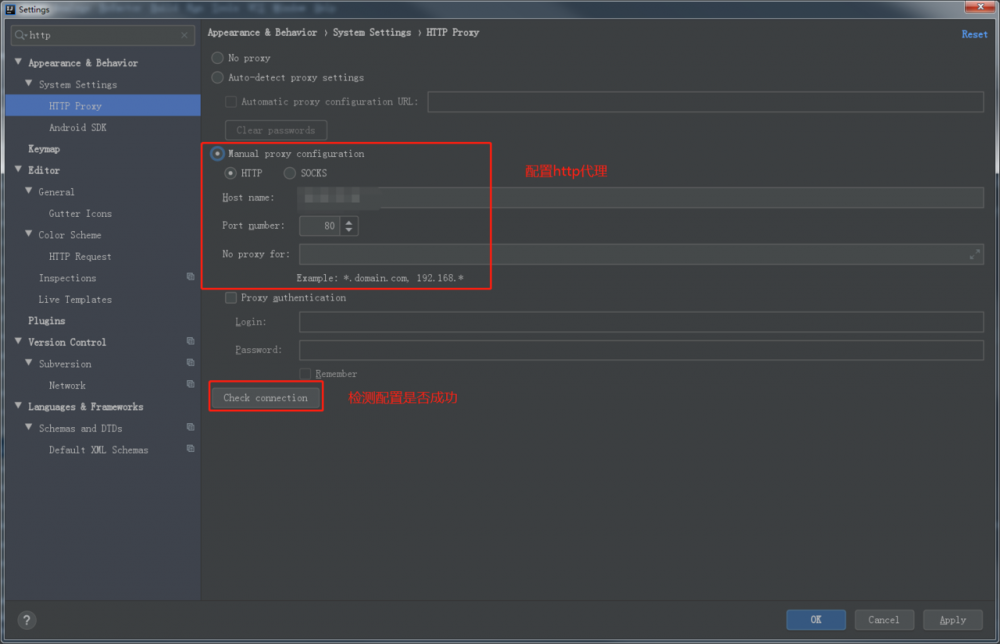Select Auto-detect proxy settings radio button
This screenshot has height=644, width=1000.
point(217,78)
